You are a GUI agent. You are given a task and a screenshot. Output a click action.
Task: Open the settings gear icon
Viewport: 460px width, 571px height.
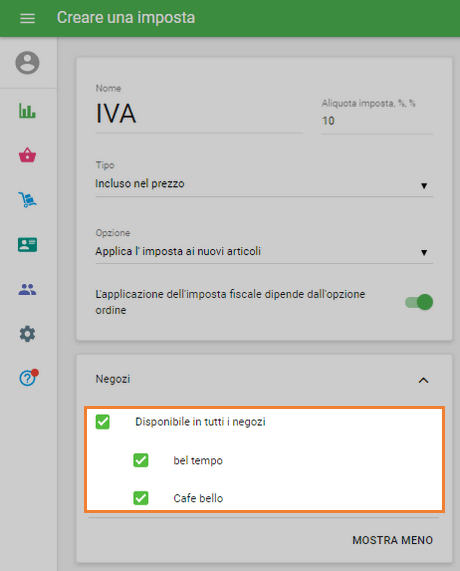(x=27, y=334)
